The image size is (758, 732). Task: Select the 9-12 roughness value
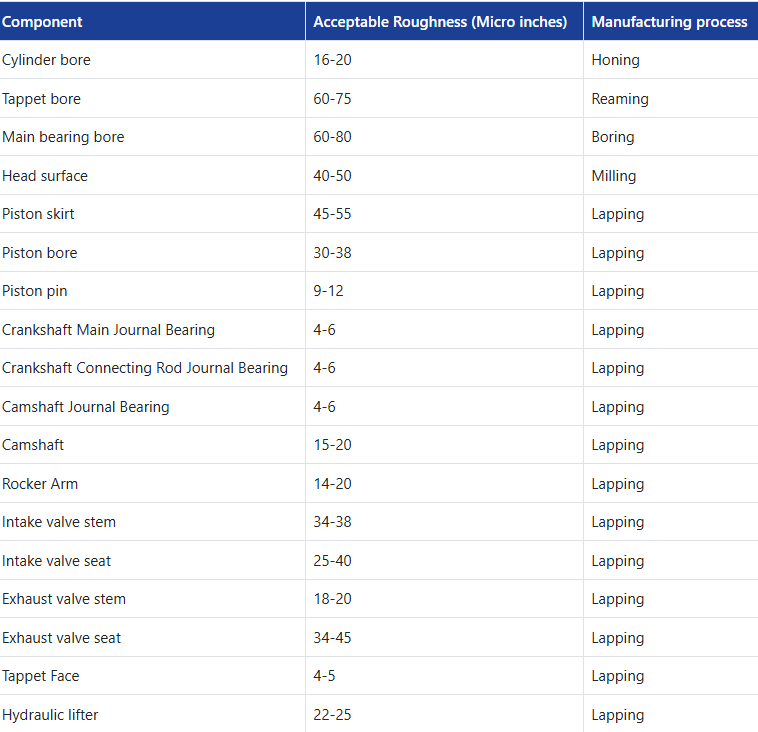(x=328, y=291)
